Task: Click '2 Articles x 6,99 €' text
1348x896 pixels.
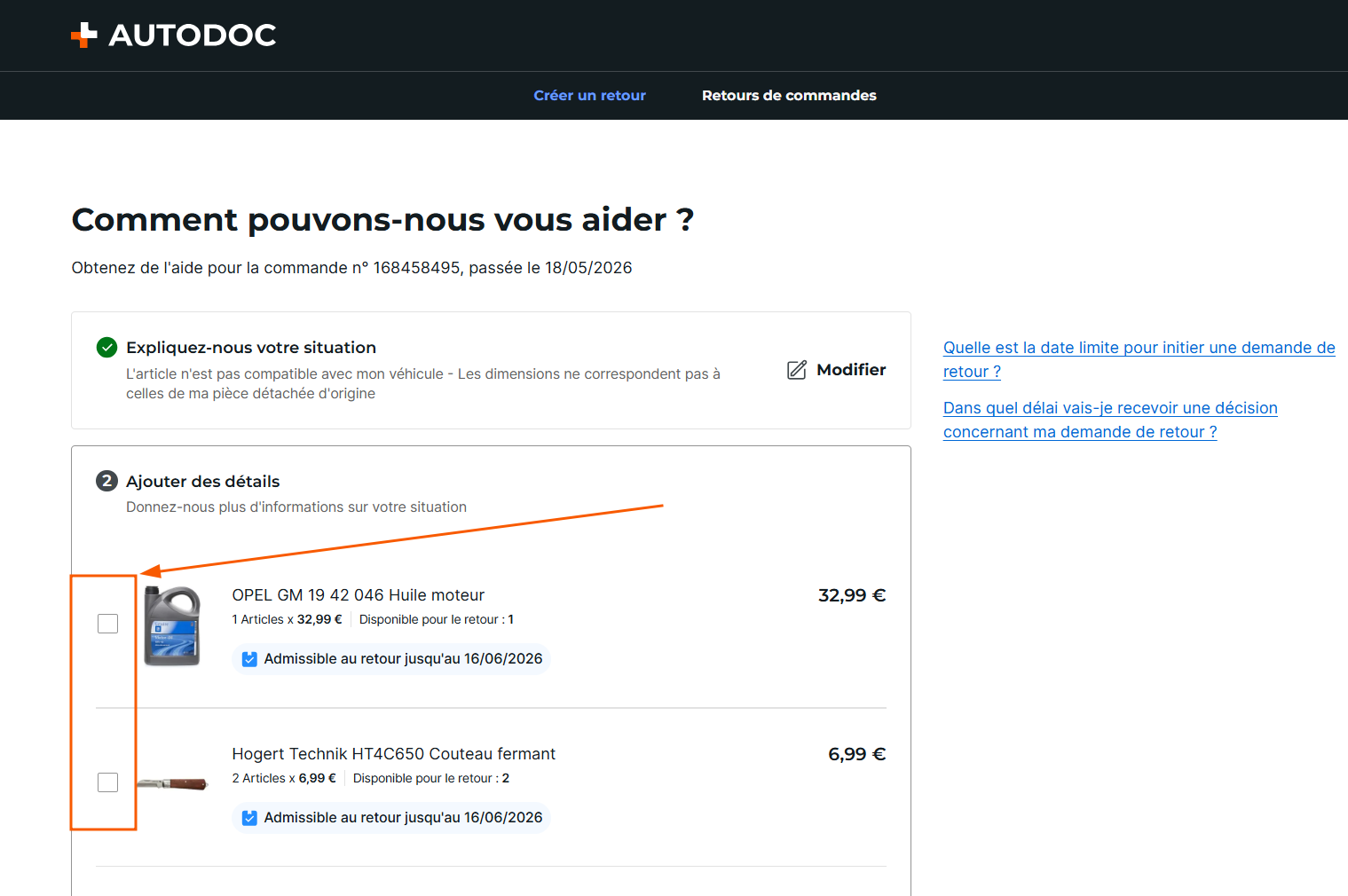Action: [x=284, y=778]
